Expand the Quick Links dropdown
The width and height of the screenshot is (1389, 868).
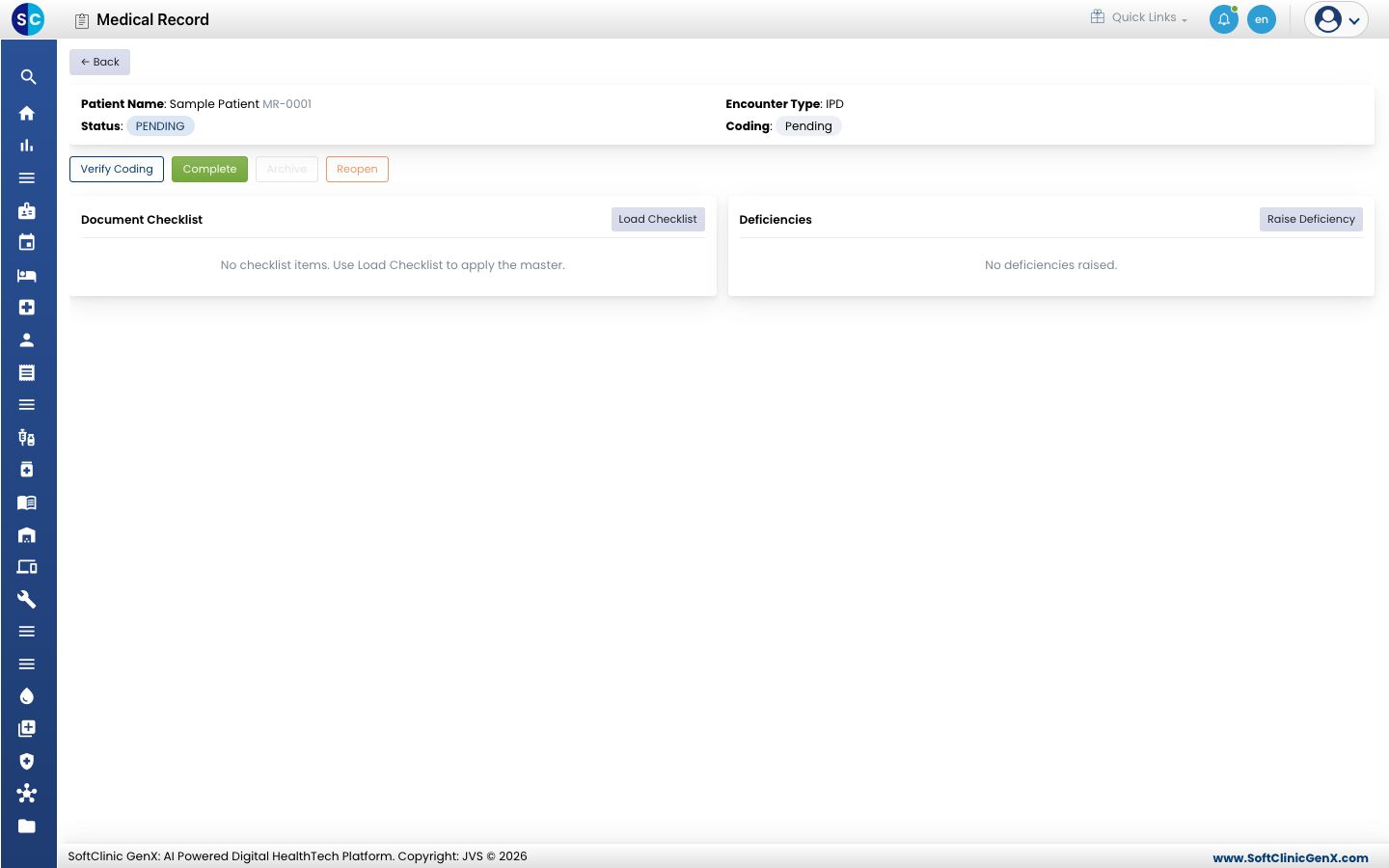tap(1139, 17)
